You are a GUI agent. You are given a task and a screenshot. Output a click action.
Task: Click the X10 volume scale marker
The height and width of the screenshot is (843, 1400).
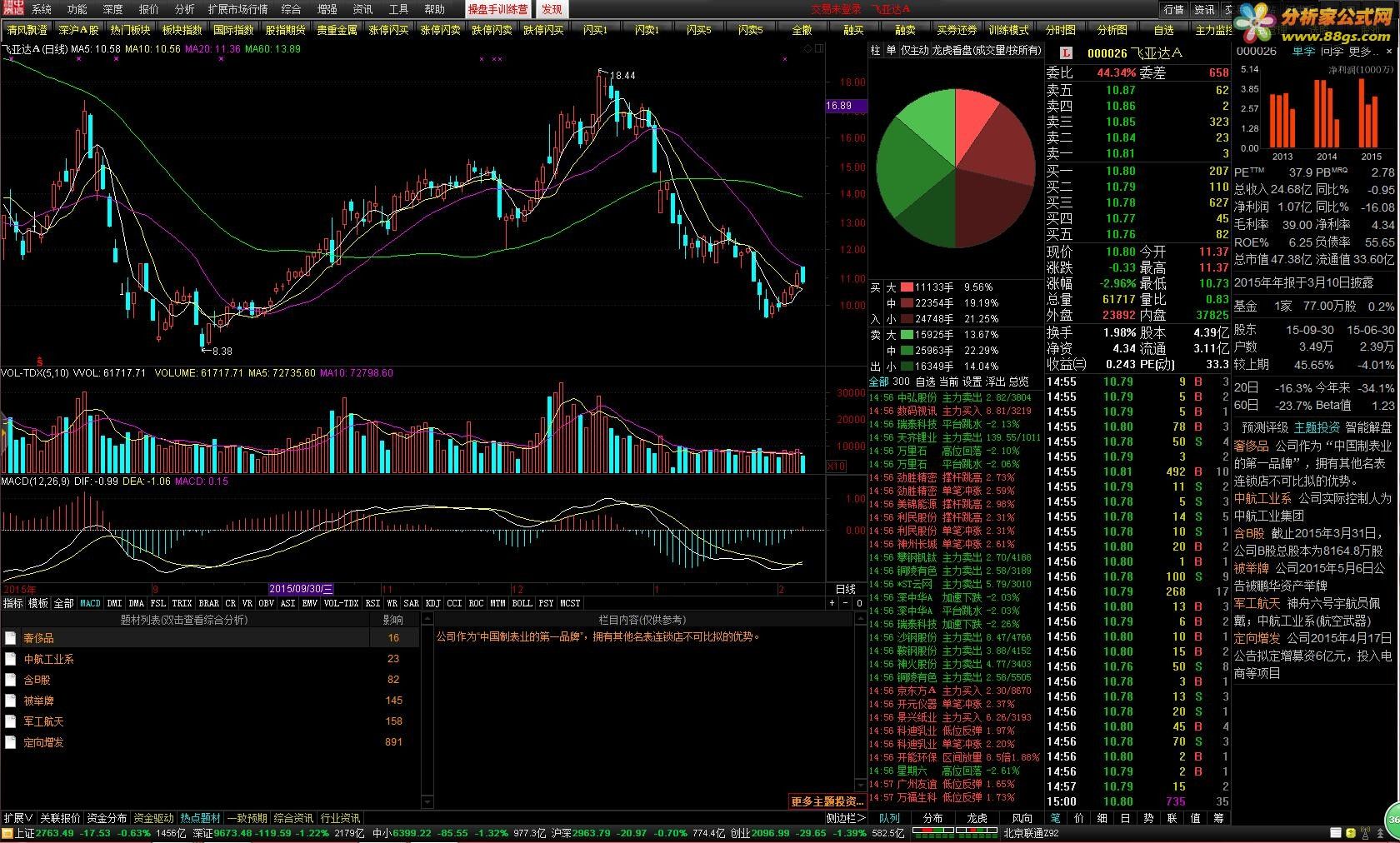tap(837, 466)
